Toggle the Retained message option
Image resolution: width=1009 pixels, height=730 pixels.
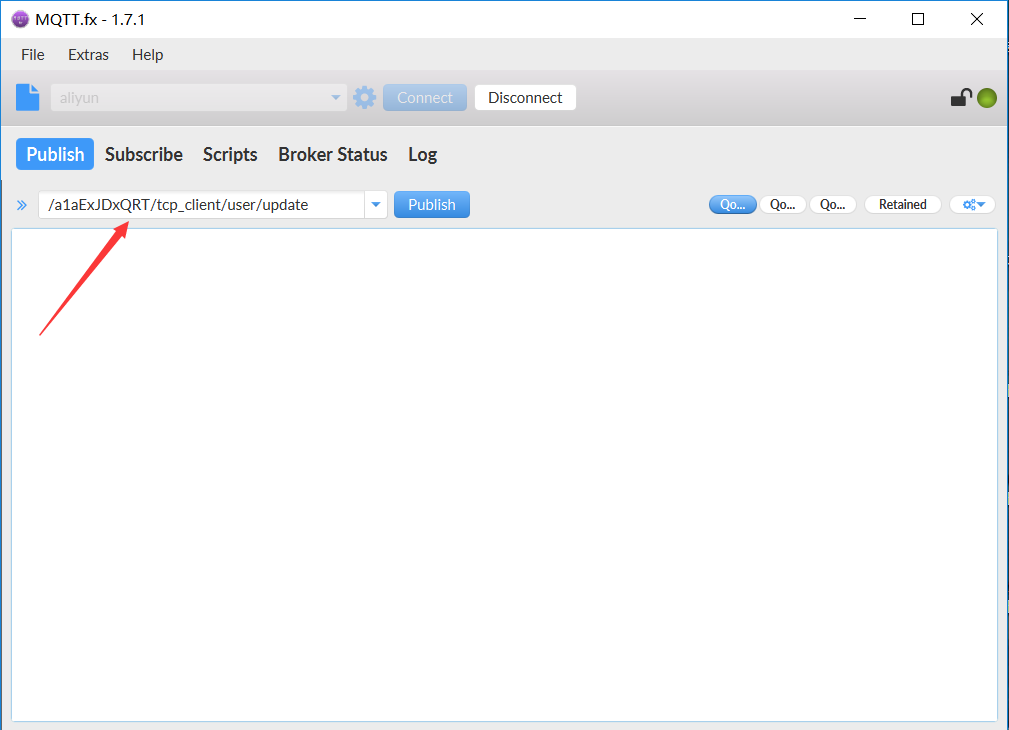point(902,205)
